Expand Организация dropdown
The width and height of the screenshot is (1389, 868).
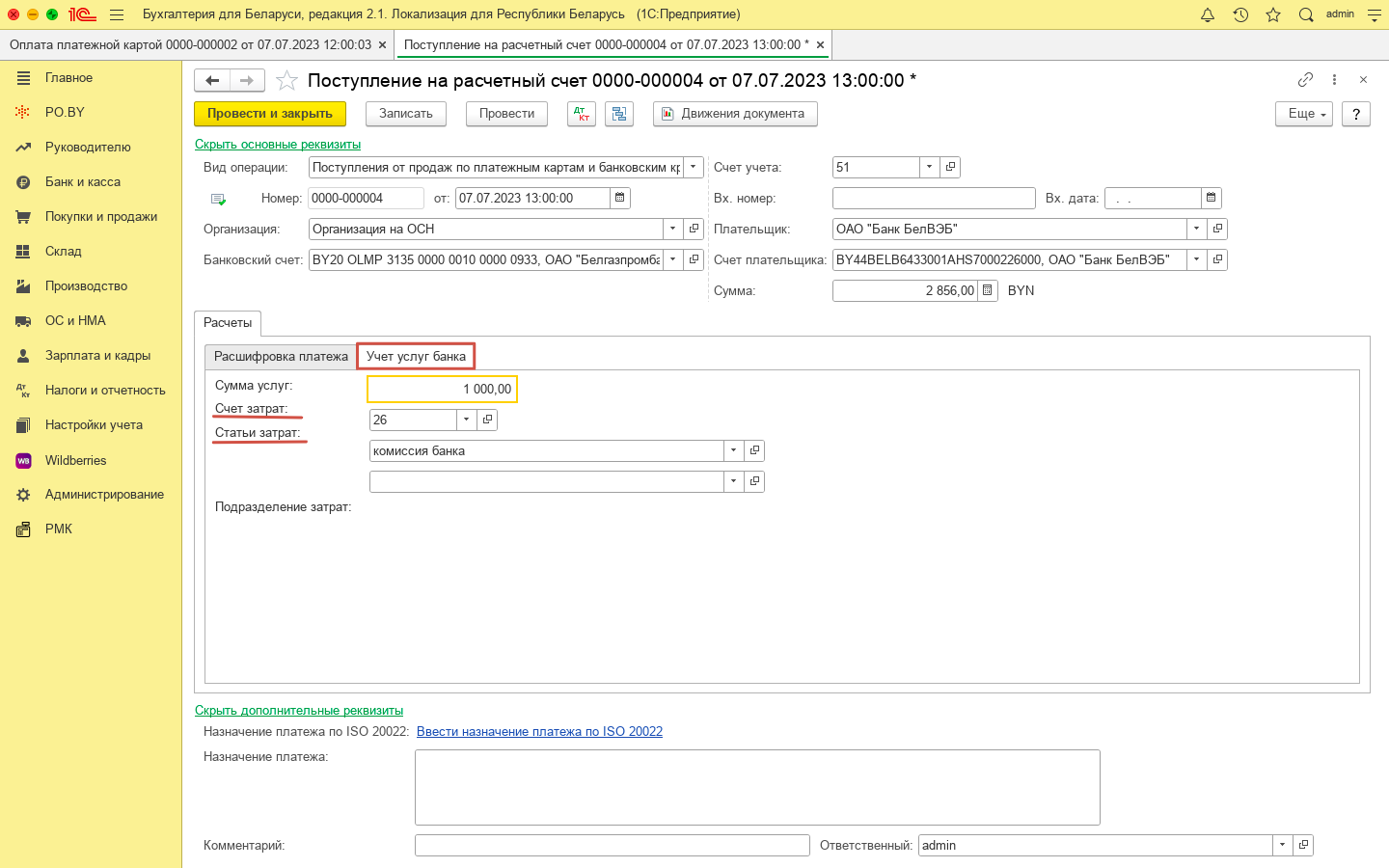[x=672, y=229]
